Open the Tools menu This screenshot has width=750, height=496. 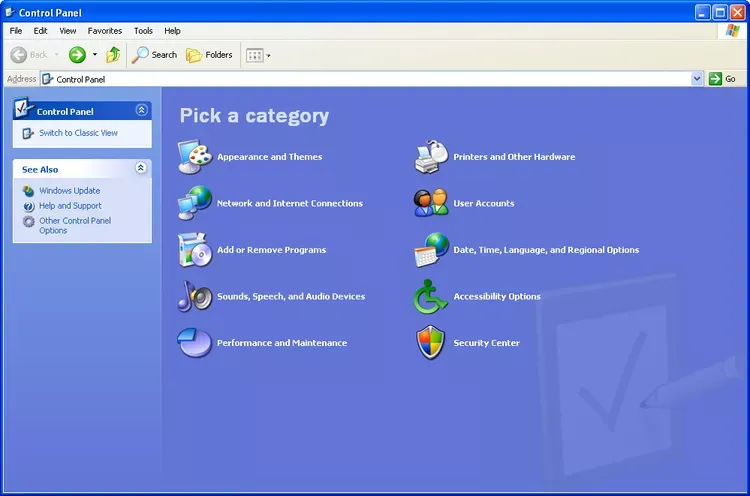tap(144, 31)
